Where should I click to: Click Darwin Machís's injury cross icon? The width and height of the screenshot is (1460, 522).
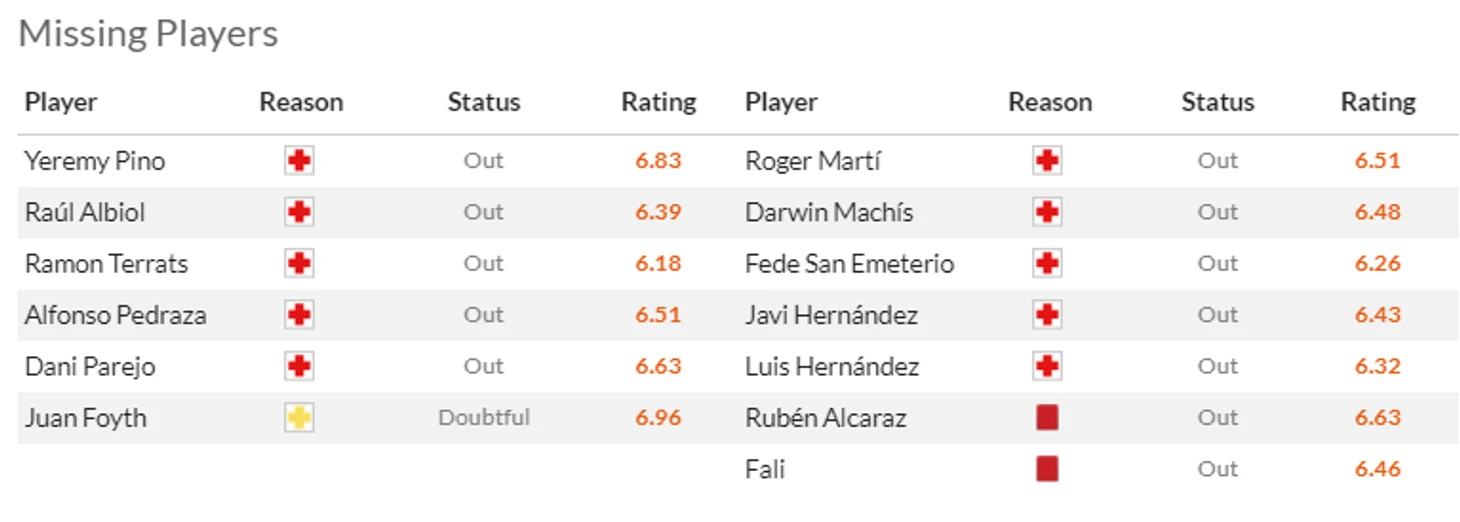[x=1047, y=212]
